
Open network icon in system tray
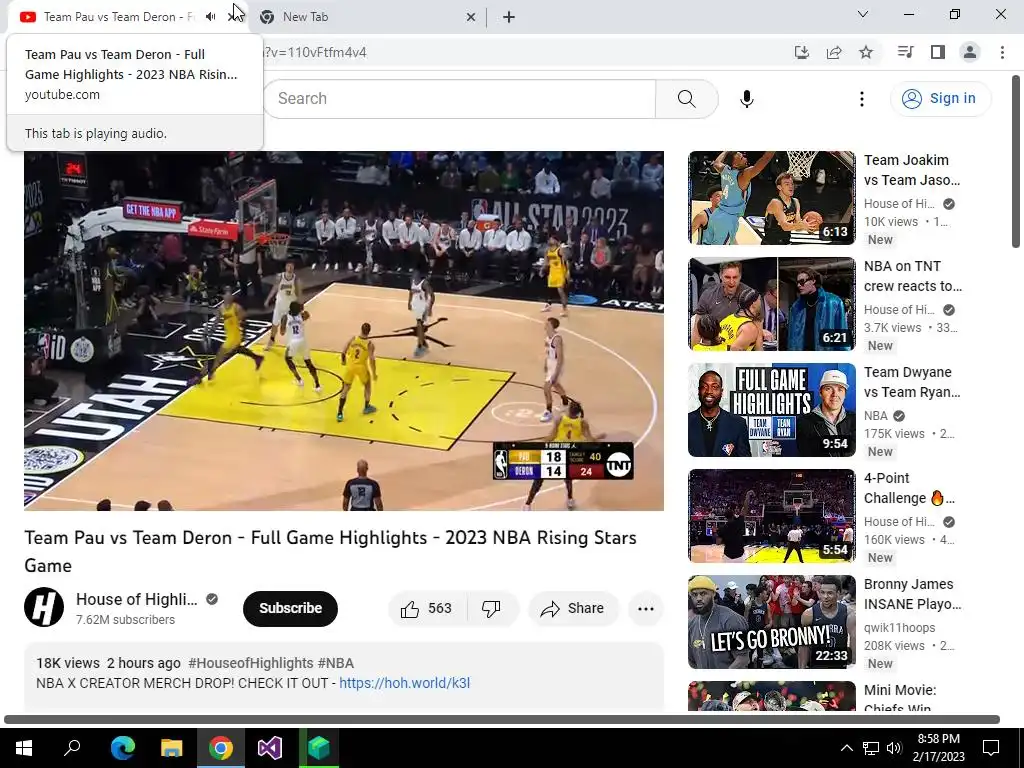coord(871,748)
